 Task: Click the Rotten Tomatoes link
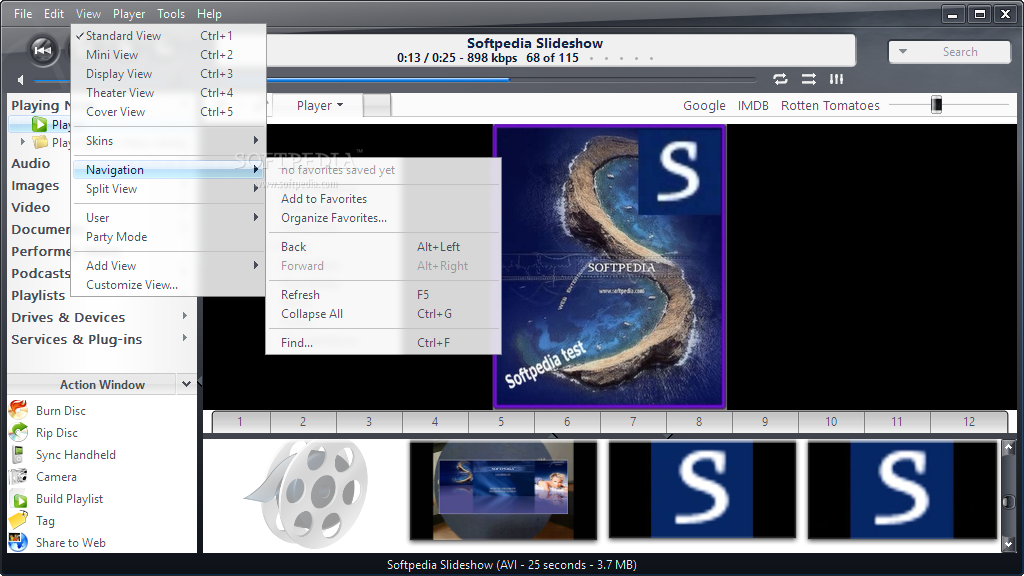click(x=830, y=105)
